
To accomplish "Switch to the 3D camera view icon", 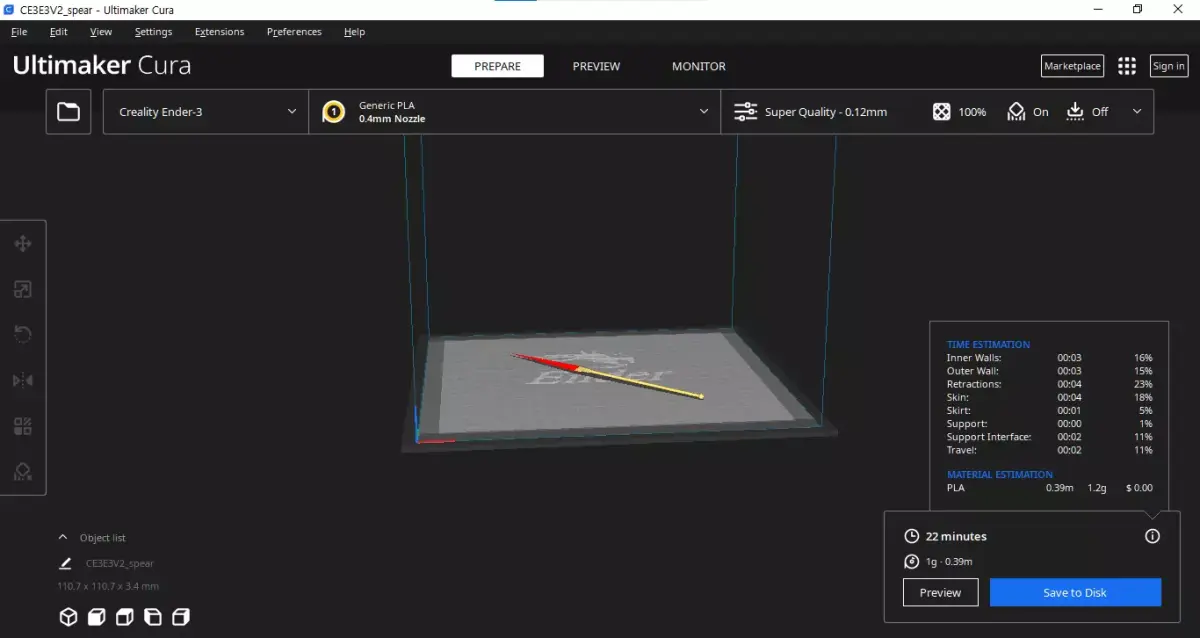I will [68, 617].
